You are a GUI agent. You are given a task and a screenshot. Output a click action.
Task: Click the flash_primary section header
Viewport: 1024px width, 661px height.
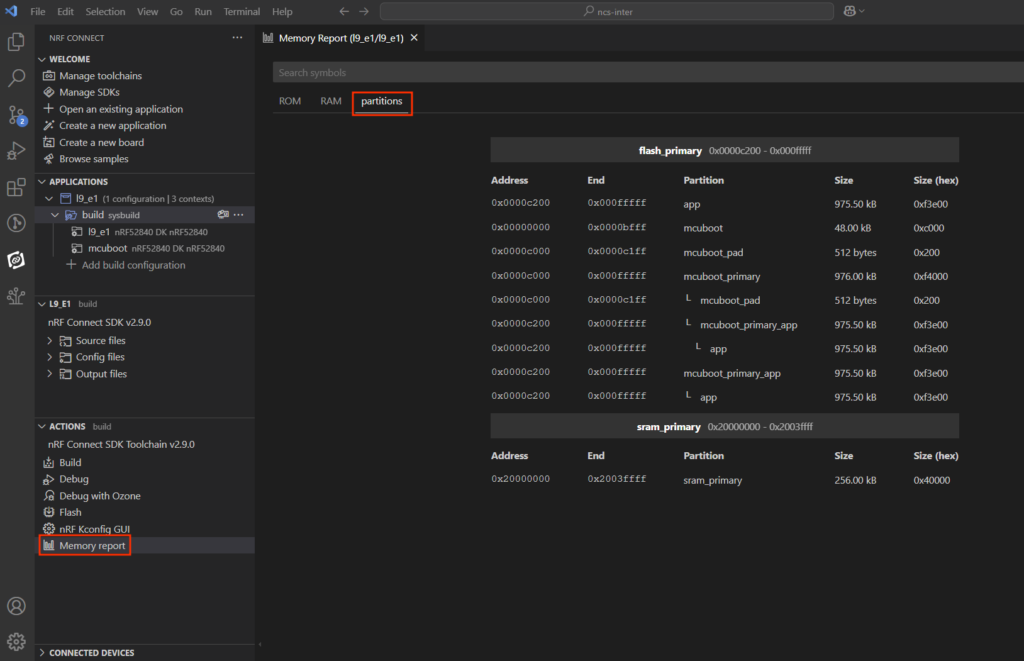pos(725,150)
